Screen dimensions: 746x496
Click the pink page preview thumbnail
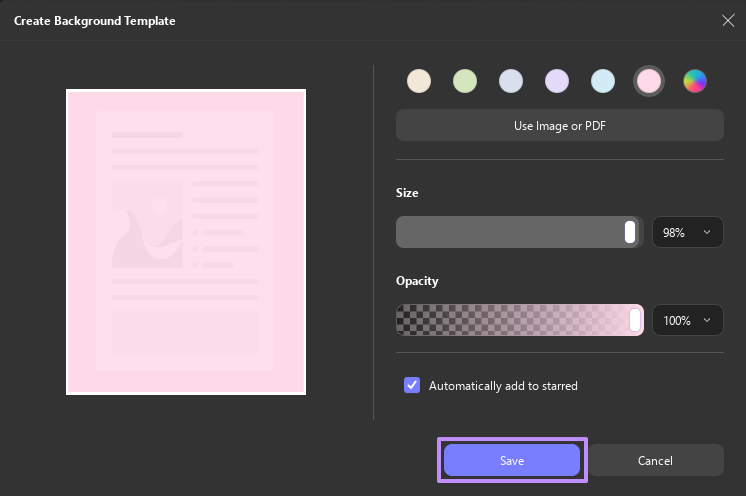(x=186, y=242)
